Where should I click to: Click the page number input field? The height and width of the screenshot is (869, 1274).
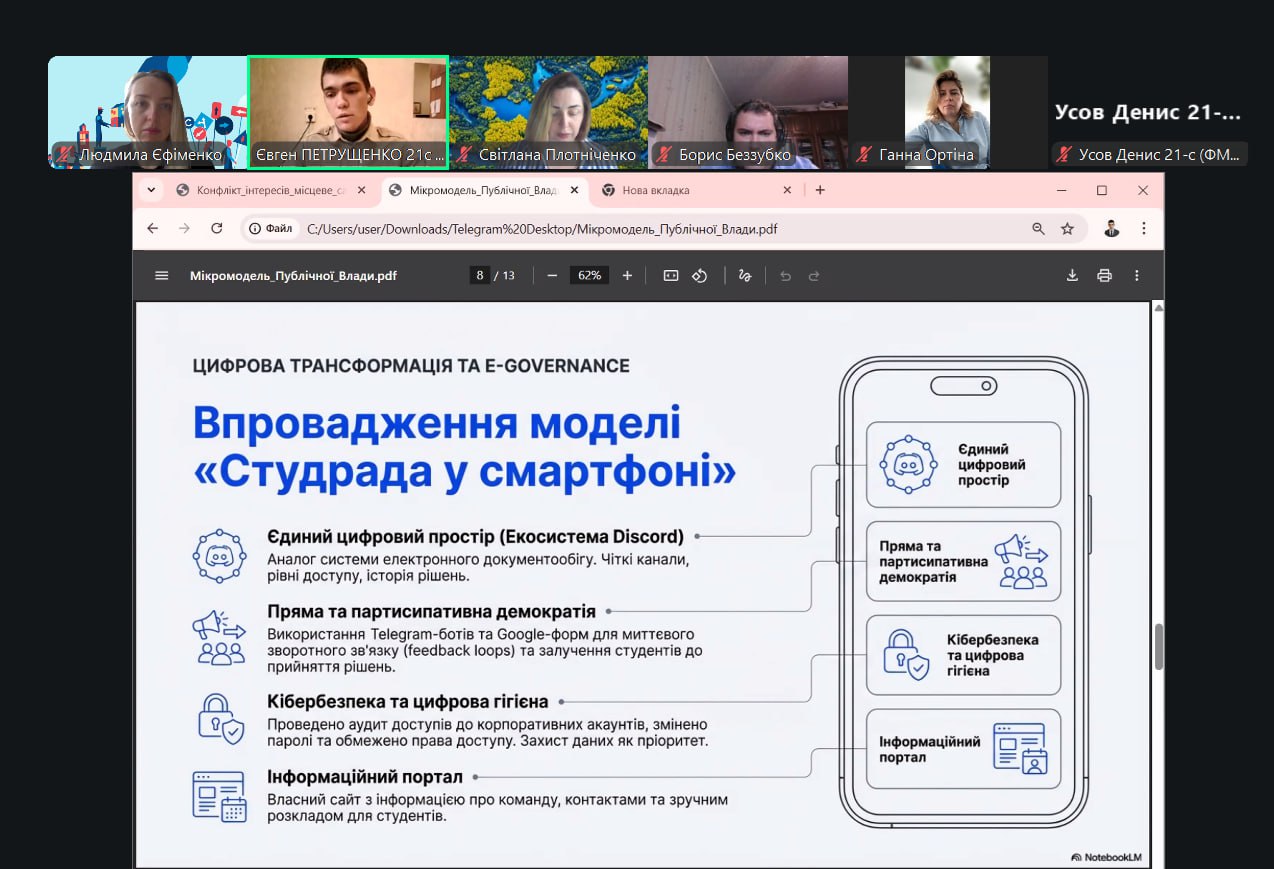click(x=480, y=276)
